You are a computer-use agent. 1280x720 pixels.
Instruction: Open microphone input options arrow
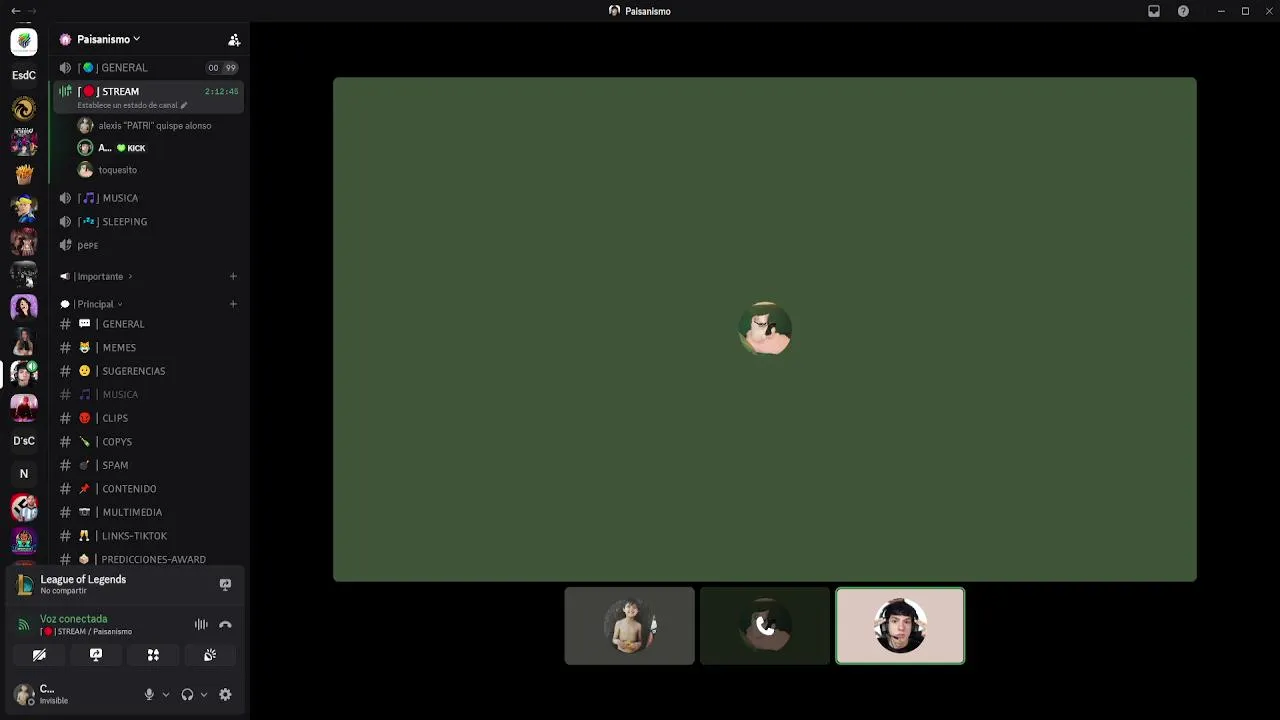166,694
